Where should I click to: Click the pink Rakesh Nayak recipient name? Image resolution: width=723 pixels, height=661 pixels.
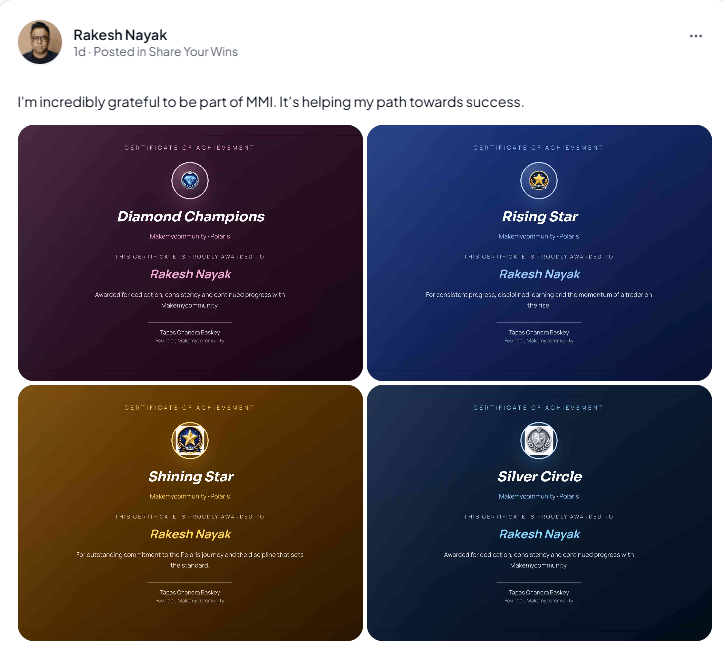[190, 274]
